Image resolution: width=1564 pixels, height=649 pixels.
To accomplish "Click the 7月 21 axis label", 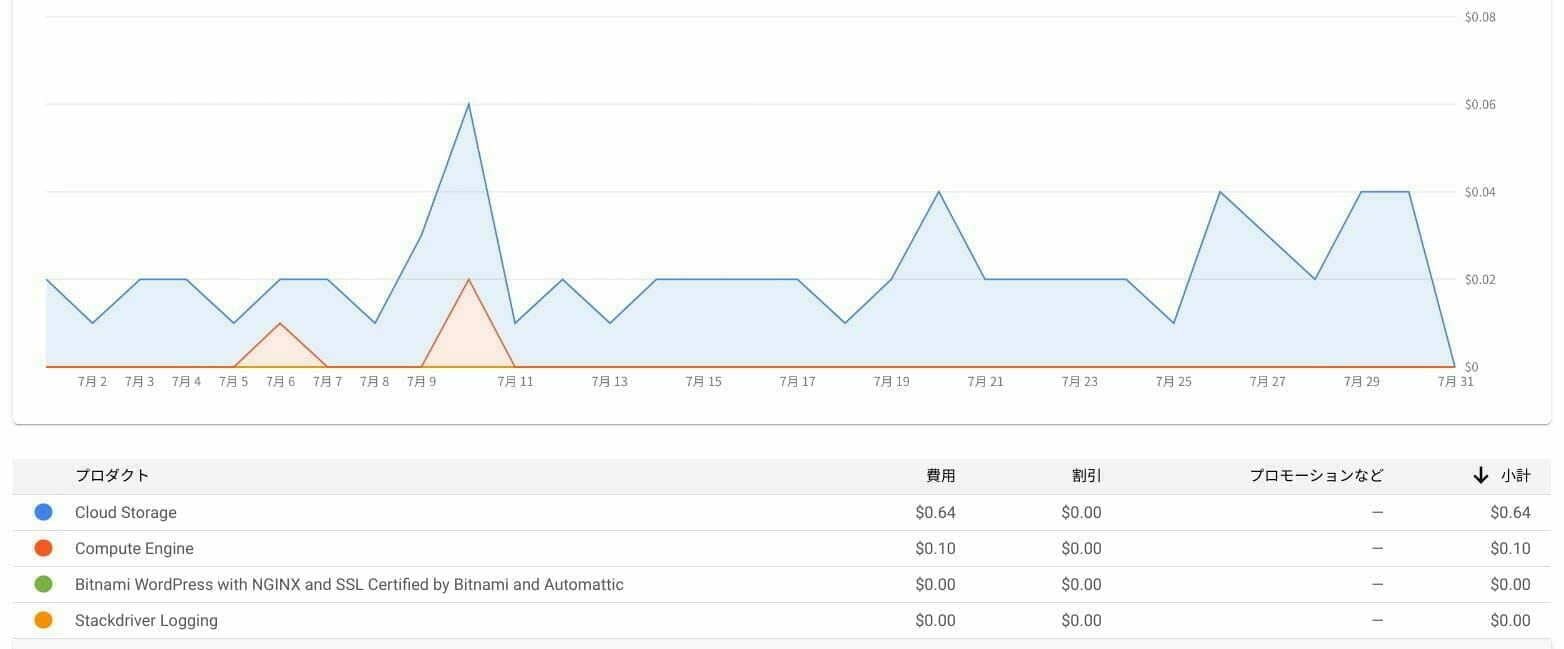I will pyautogui.click(x=985, y=381).
